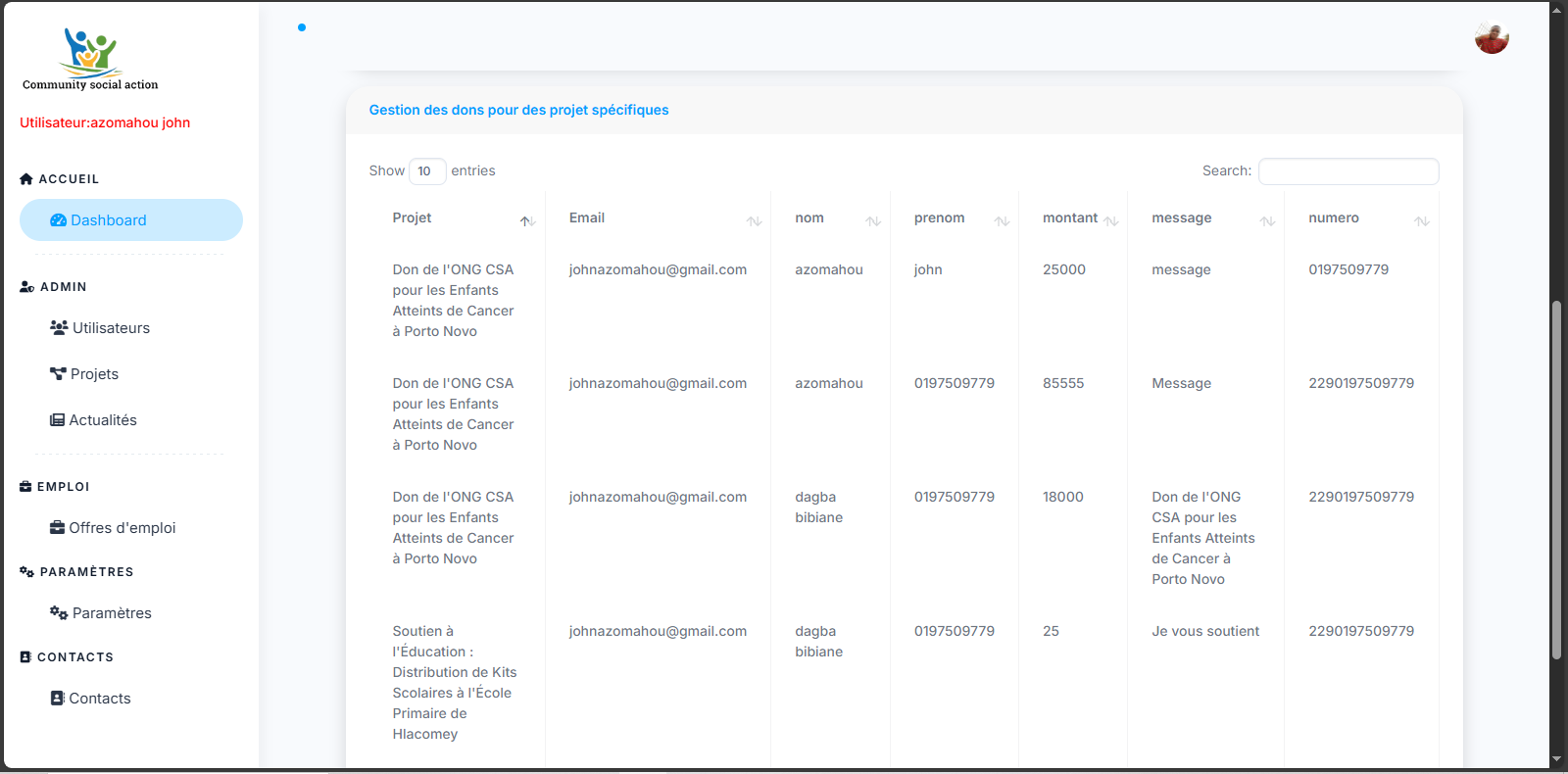Open the Dashboard menu item

109,220
